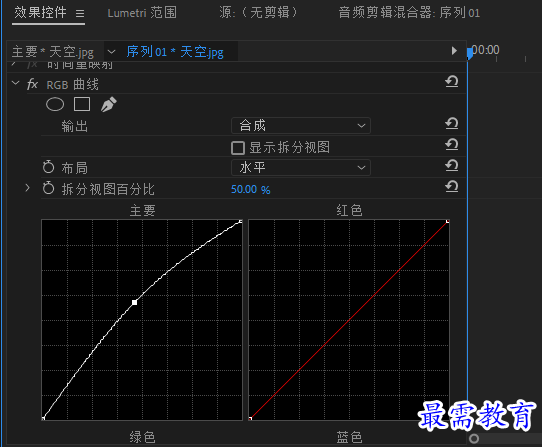Select the midpoint on the 主要 curve
The image size is (542, 447).
(x=134, y=302)
